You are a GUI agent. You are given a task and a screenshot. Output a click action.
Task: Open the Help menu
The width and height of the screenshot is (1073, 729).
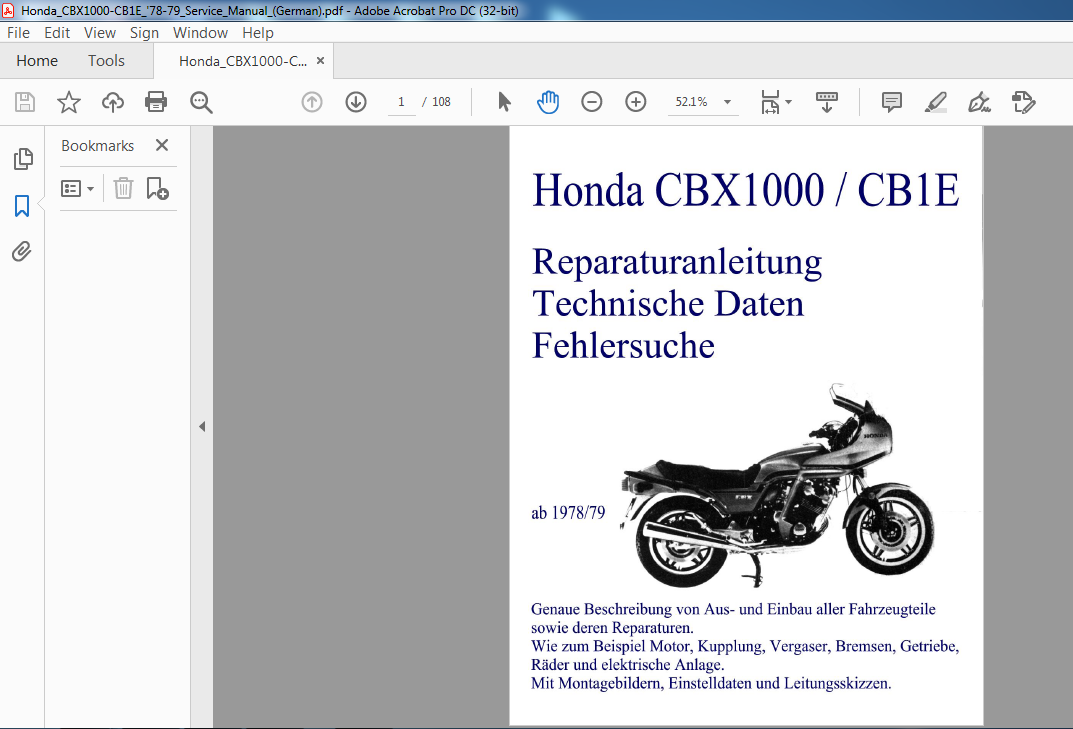(258, 33)
